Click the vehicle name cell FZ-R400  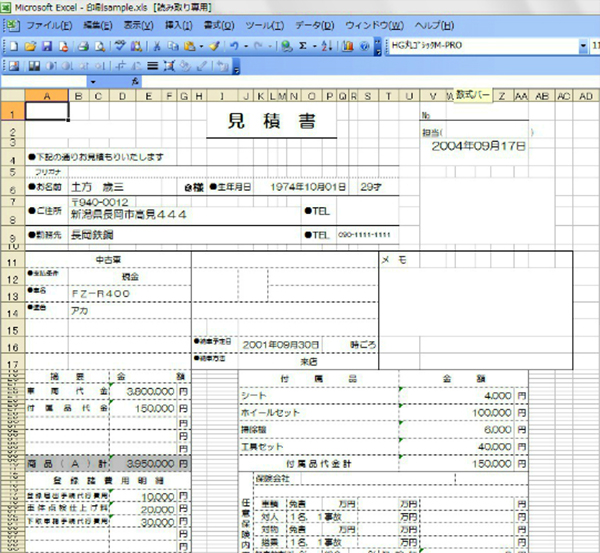[130, 294]
